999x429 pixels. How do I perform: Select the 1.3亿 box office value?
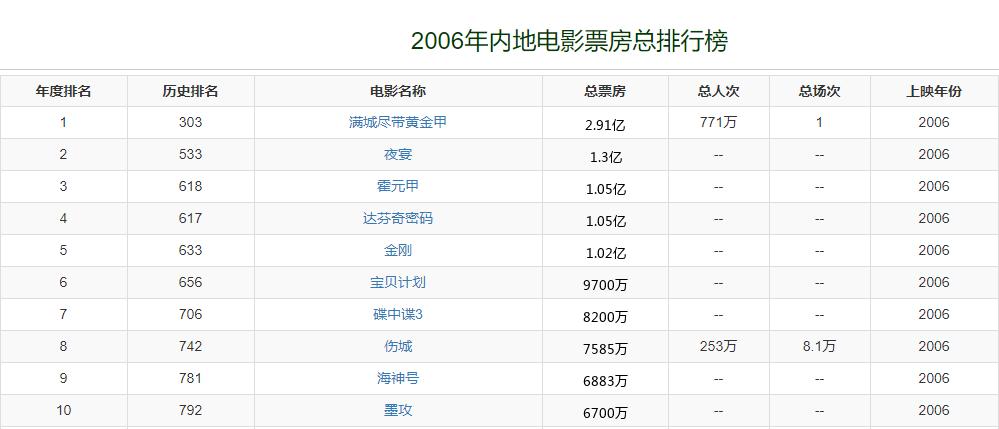[x=605, y=157]
